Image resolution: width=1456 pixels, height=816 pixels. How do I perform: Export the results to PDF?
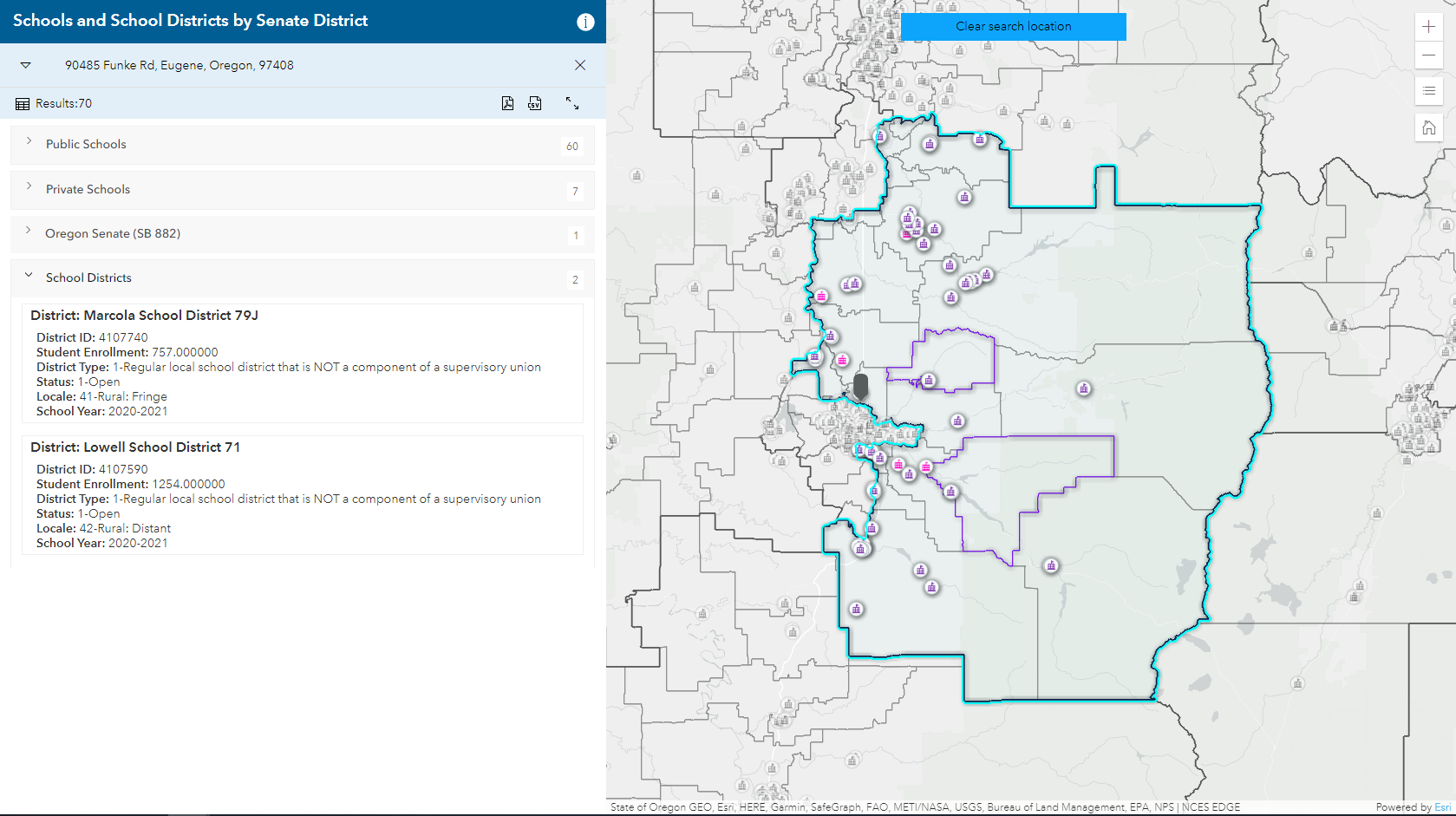(x=507, y=103)
